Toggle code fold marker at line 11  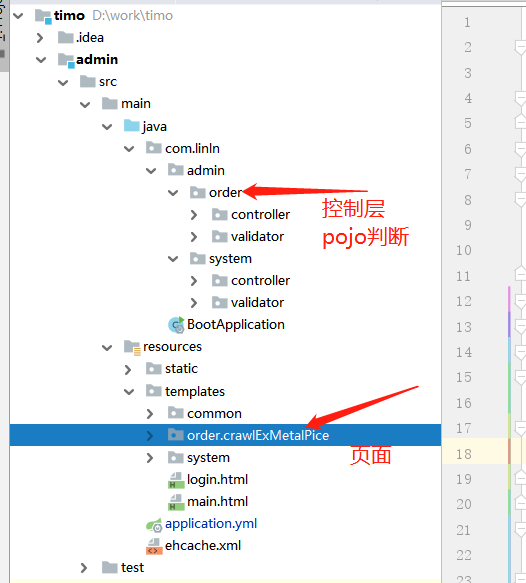pos(520,274)
